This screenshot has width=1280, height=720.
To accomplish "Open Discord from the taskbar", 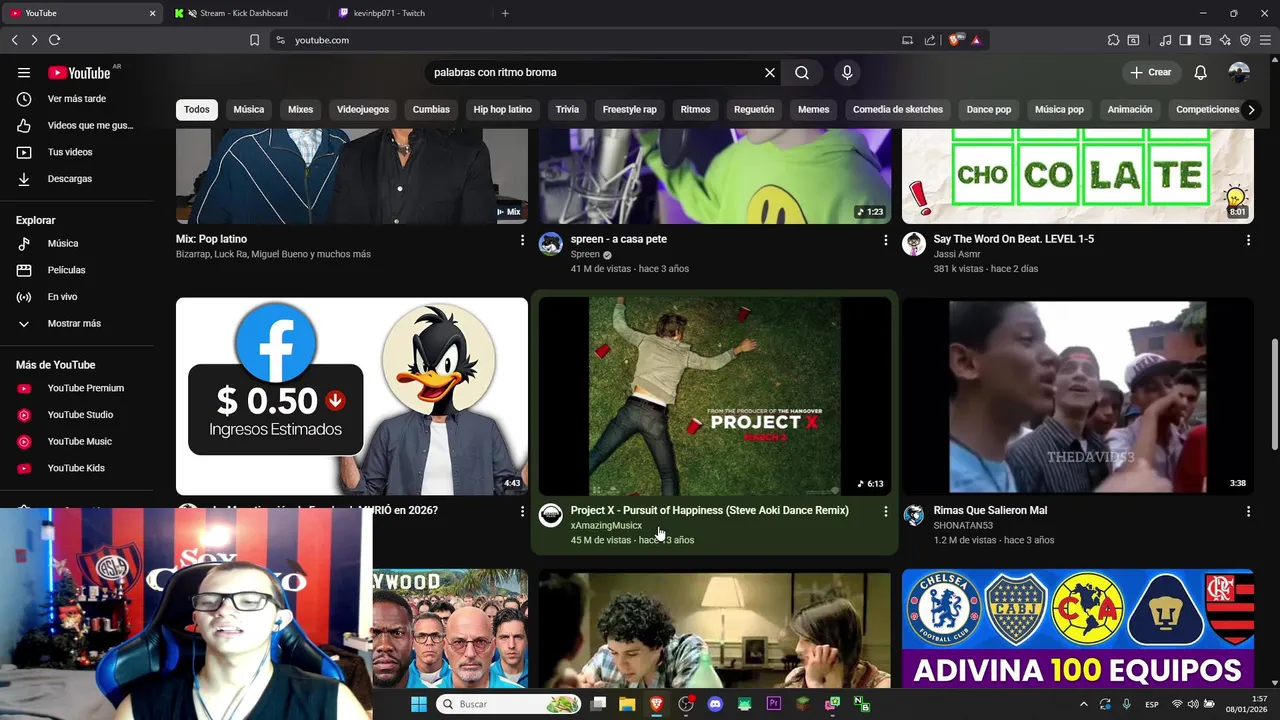I will click(x=715, y=704).
